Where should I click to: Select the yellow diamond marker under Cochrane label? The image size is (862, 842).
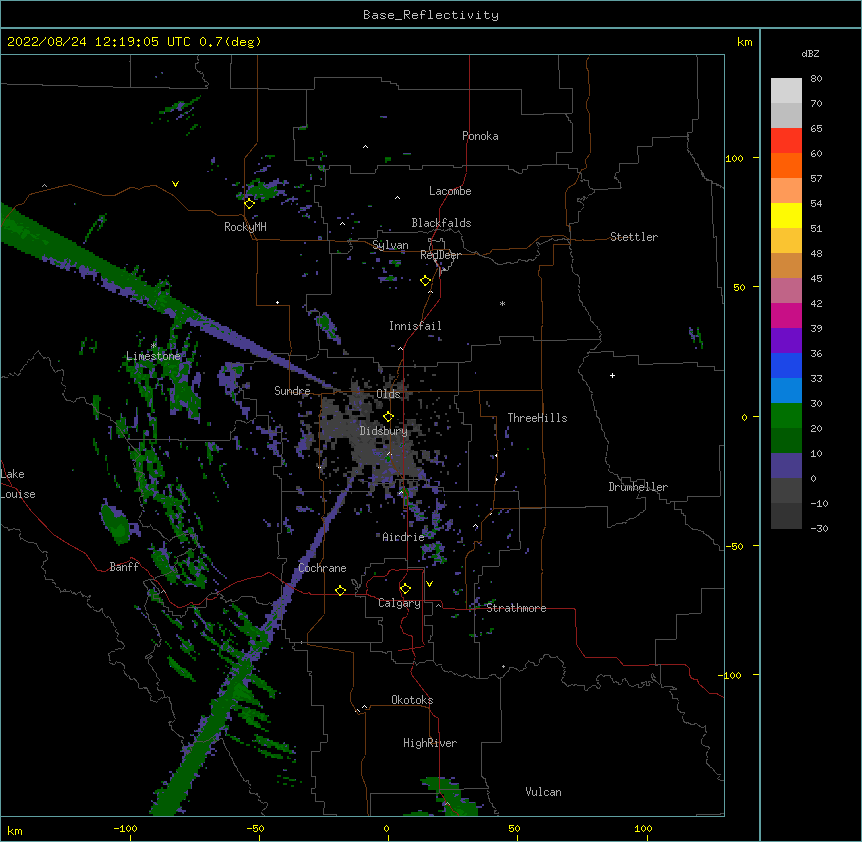tap(340, 590)
